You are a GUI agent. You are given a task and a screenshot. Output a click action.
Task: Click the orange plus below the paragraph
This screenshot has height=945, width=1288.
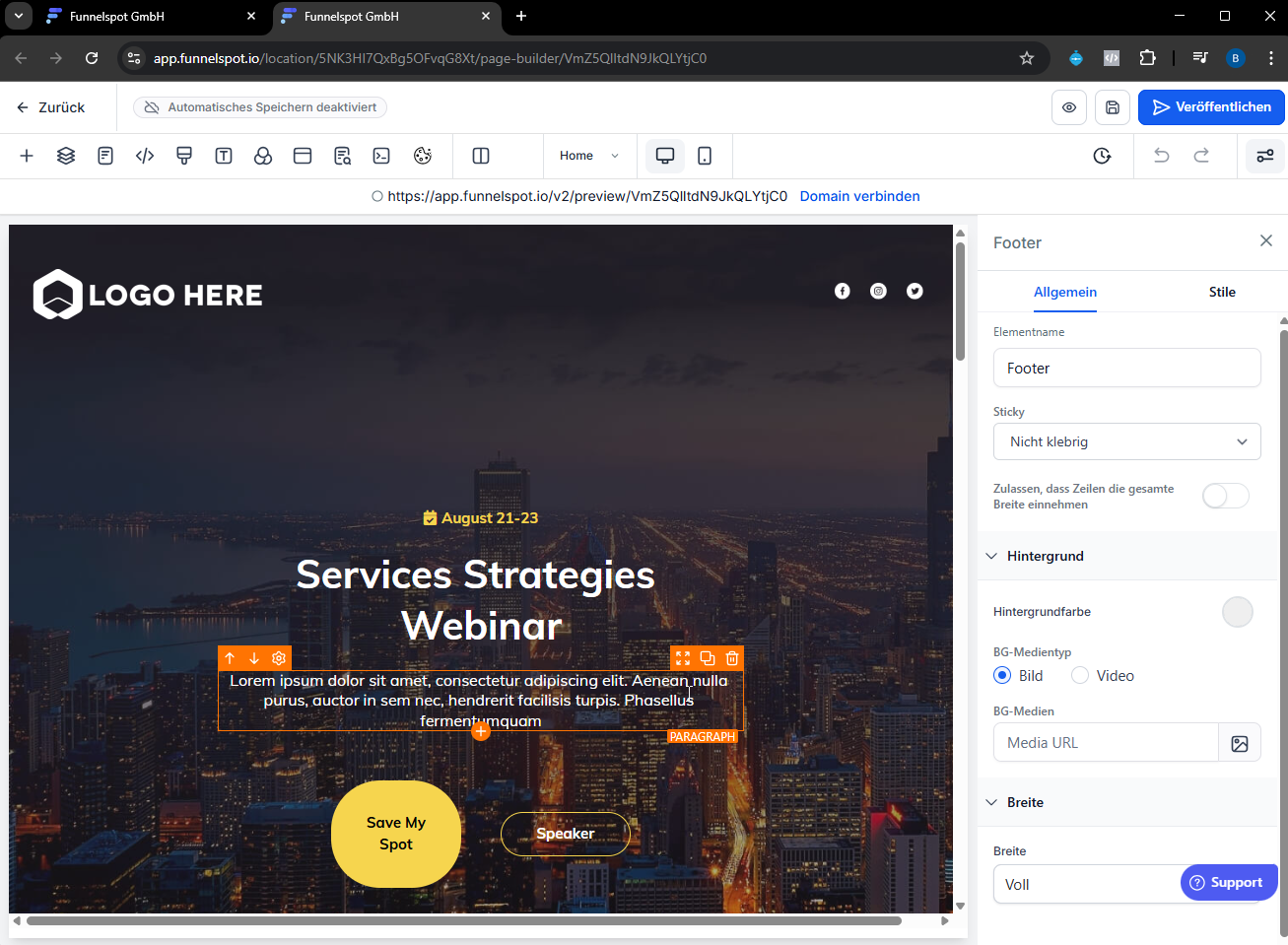pyautogui.click(x=481, y=731)
